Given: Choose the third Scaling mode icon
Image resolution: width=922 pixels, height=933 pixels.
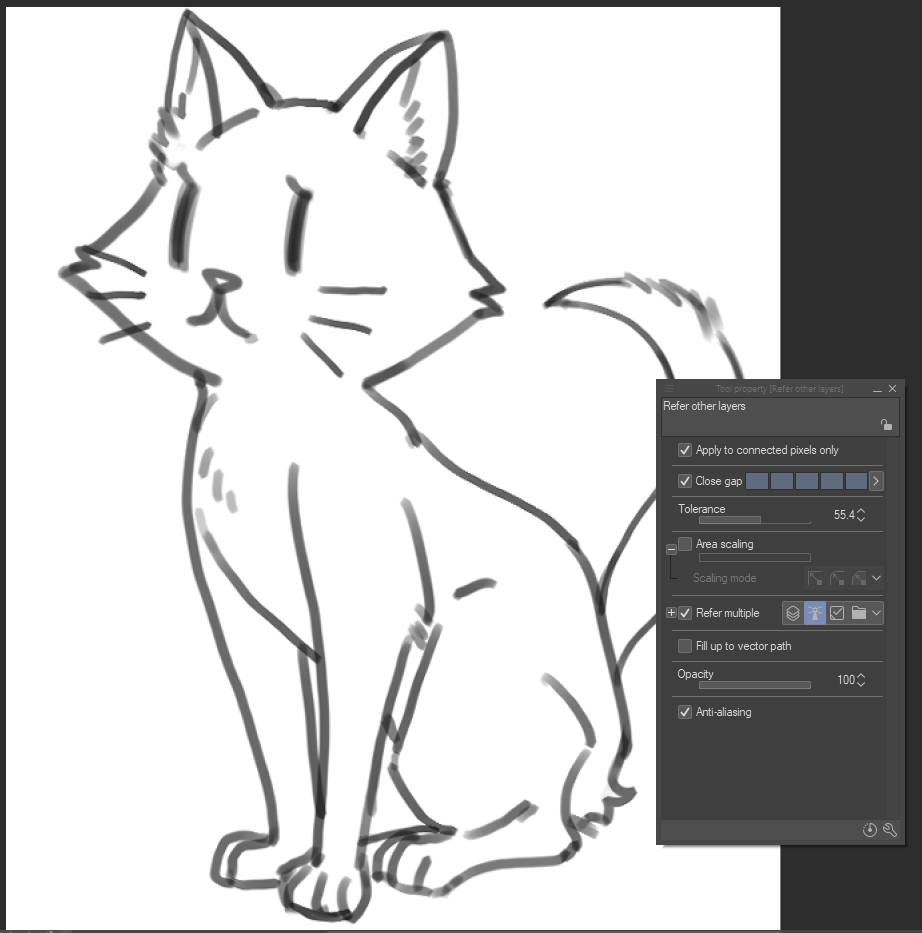Looking at the screenshot, I should pyautogui.click(x=858, y=578).
